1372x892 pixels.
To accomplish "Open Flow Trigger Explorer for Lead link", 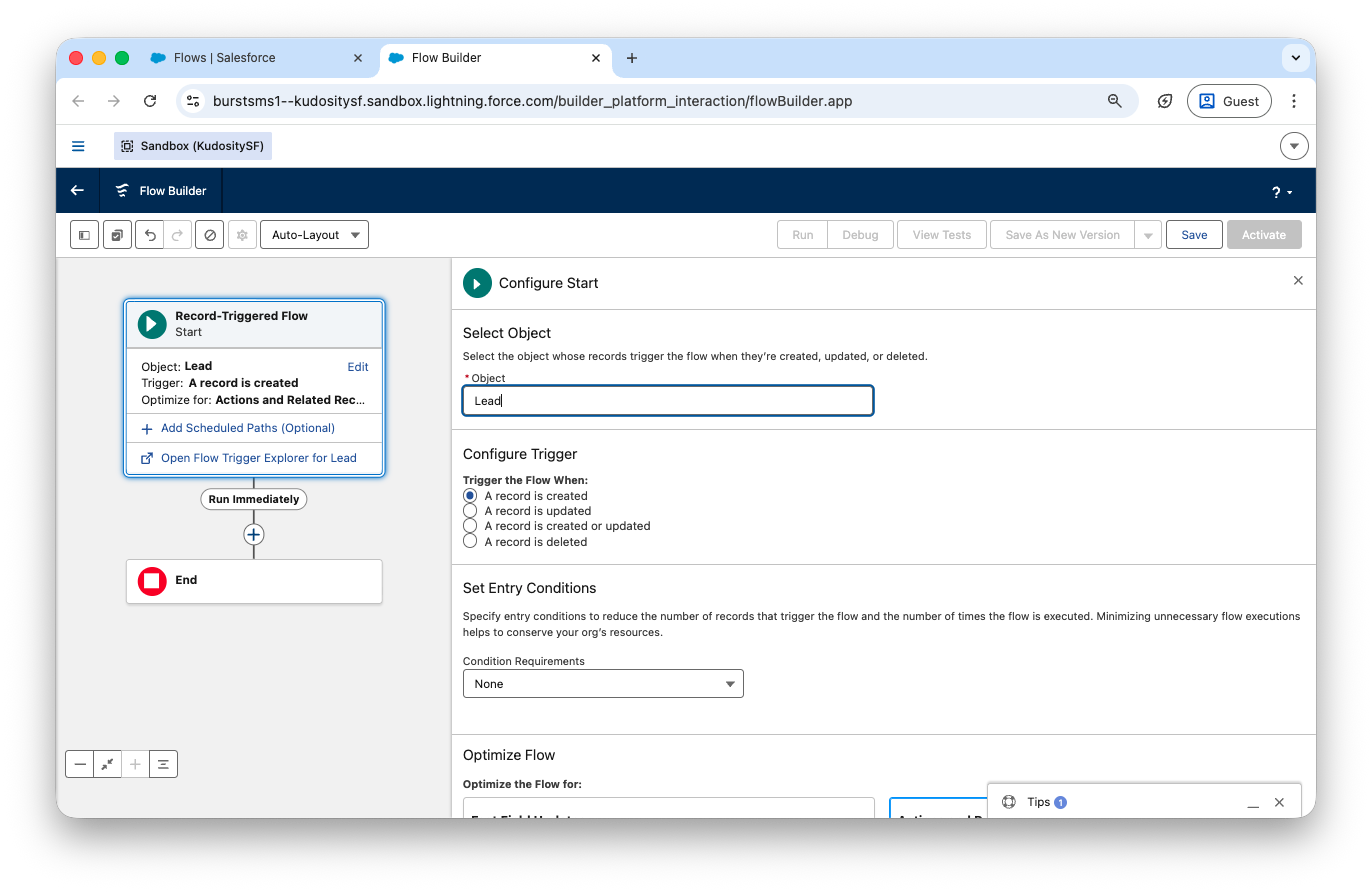I will pyautogui.click(x=258, y=458).
